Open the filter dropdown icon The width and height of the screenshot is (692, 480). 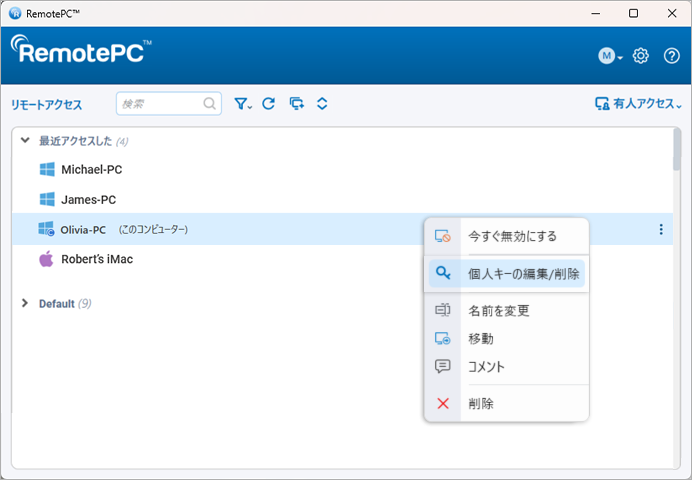[x=243, y=104]
